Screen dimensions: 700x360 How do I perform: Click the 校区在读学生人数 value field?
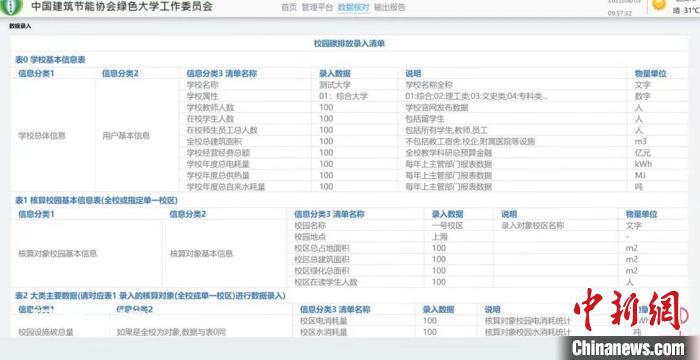(x=458, y=282)
